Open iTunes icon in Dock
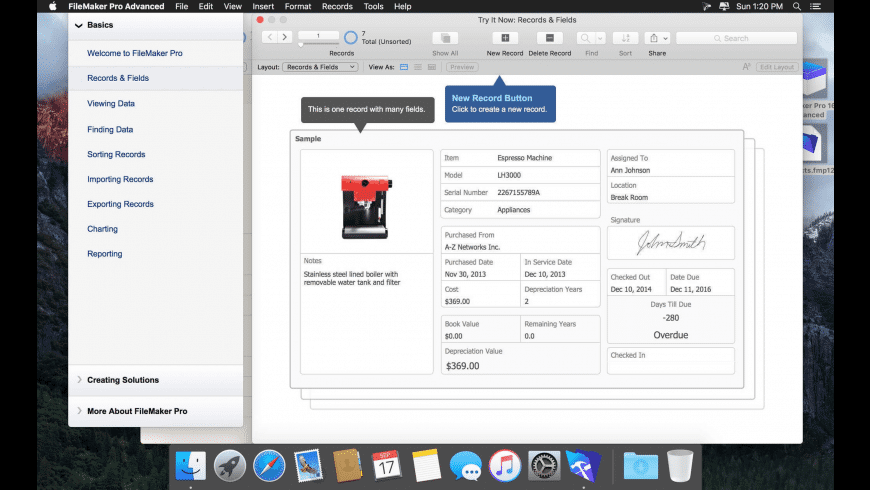 point(504,465)
